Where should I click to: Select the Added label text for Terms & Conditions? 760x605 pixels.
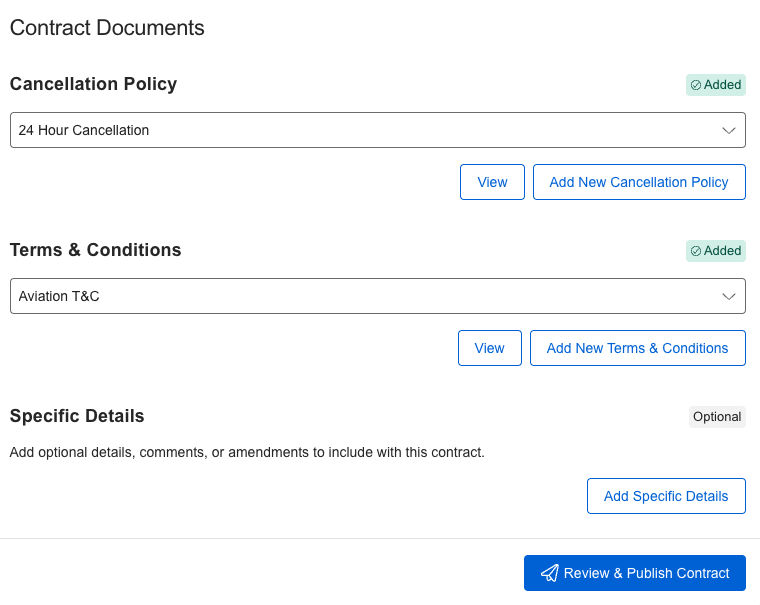[722, 251]
